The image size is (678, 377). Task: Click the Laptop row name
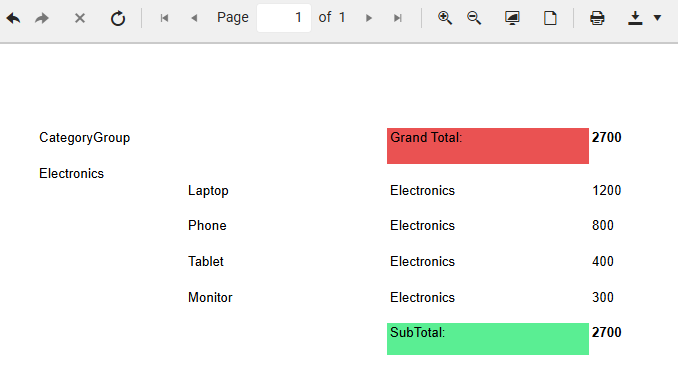[x=208, y=191]
